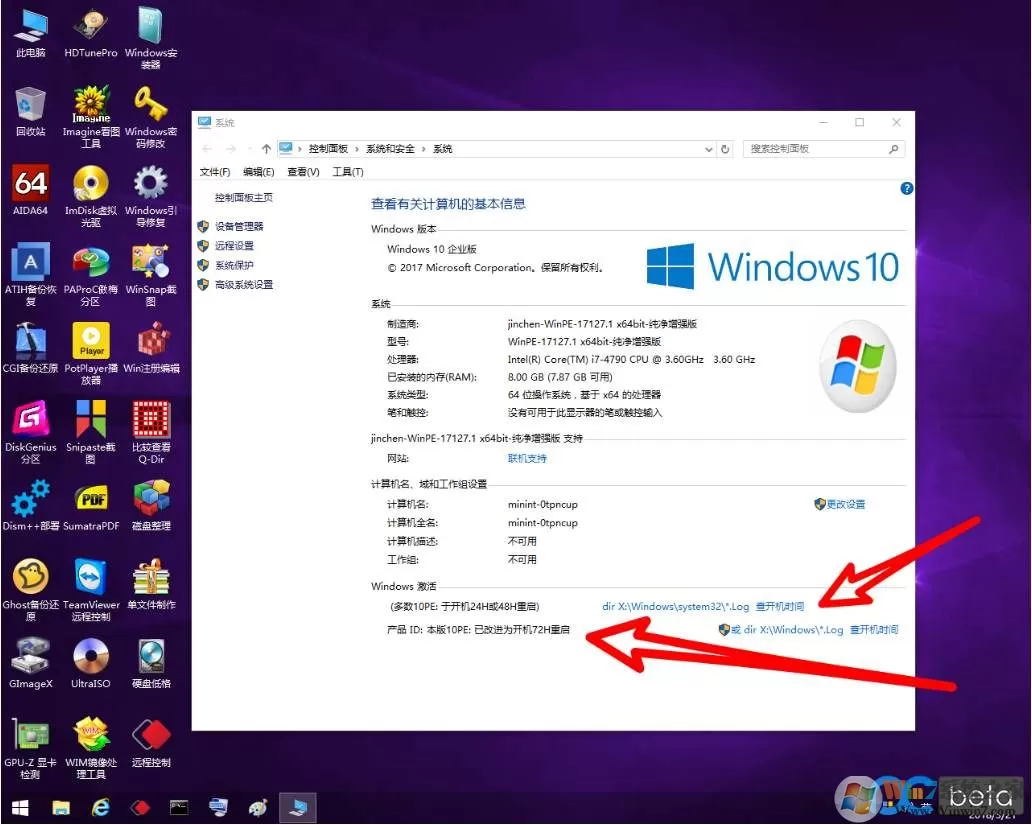Select the TeamViewer remote control icon
Viewport: 1032px width, 825px height.
(x=91, y=589)
